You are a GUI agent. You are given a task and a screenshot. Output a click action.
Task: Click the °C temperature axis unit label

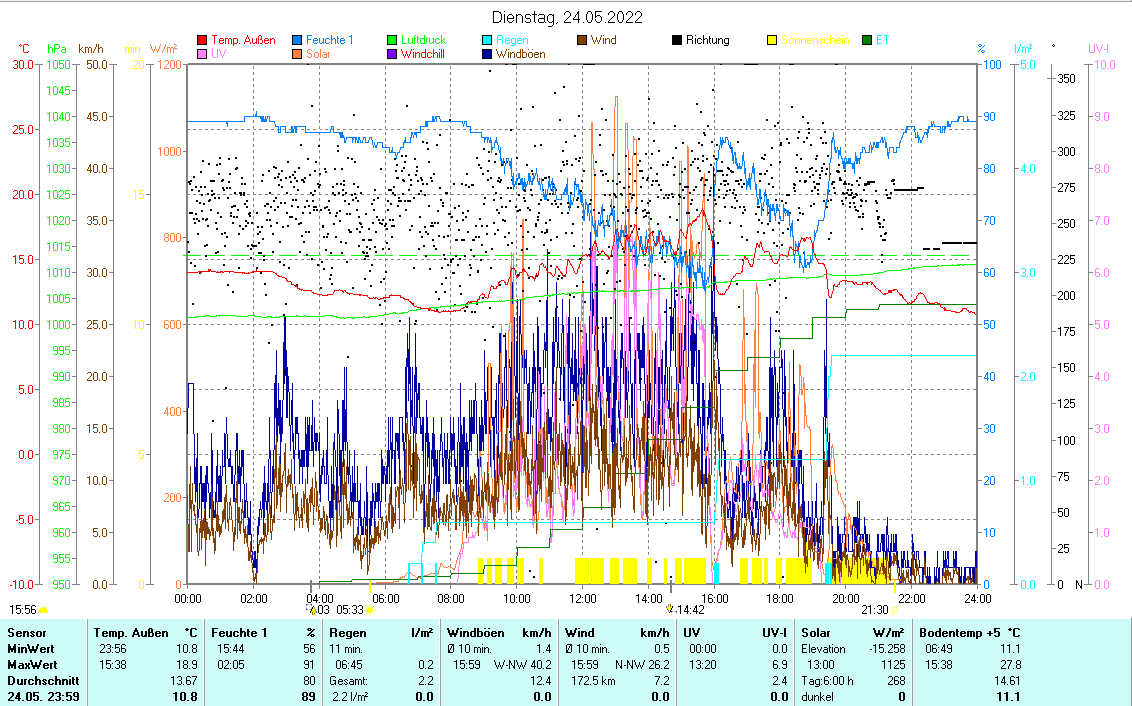click(x=24, y=48)
